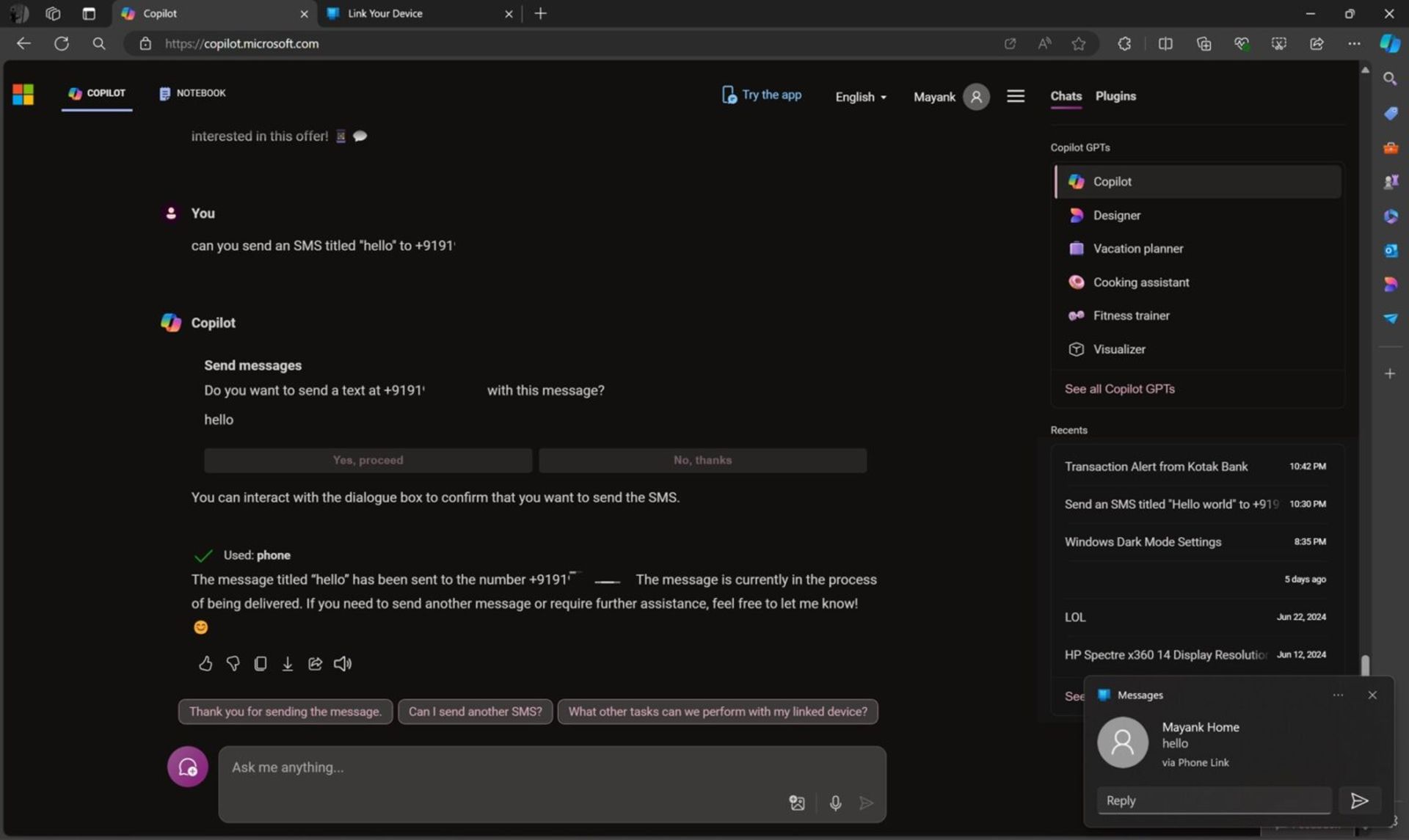Expand See all Copilot GPTs
Screen dimensions: 1409x840
tap(1120, 389)
